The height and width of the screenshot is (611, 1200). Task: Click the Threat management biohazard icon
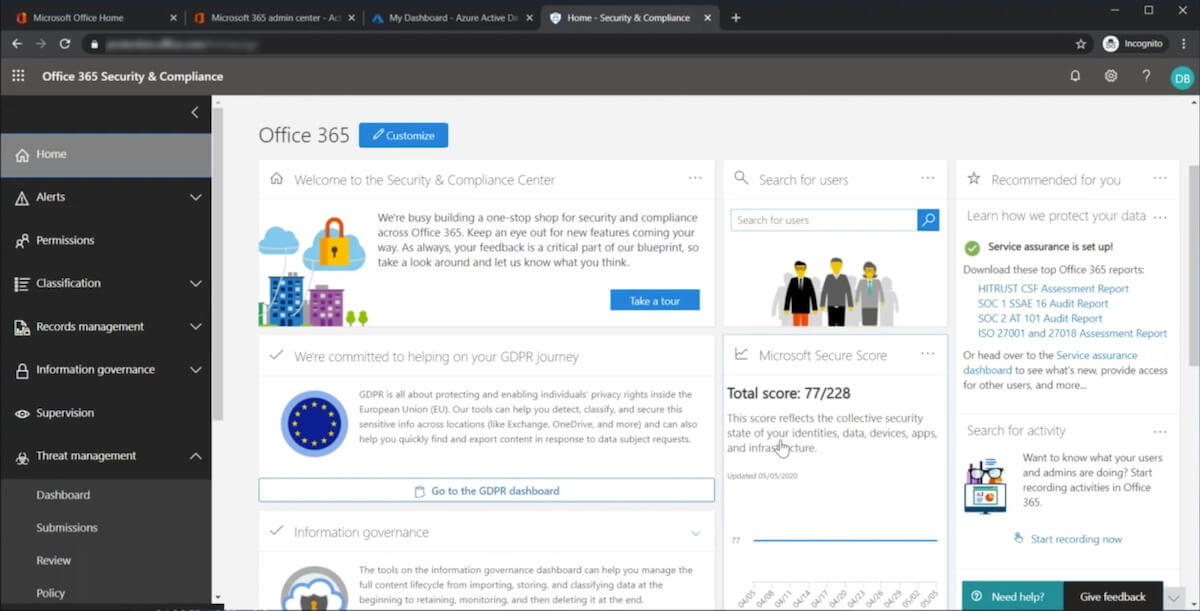[22, 457]
